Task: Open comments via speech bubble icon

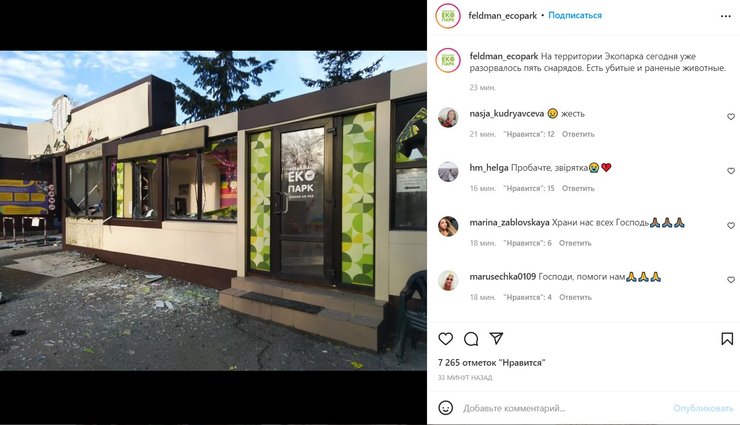Action: (x=471, y=339)
